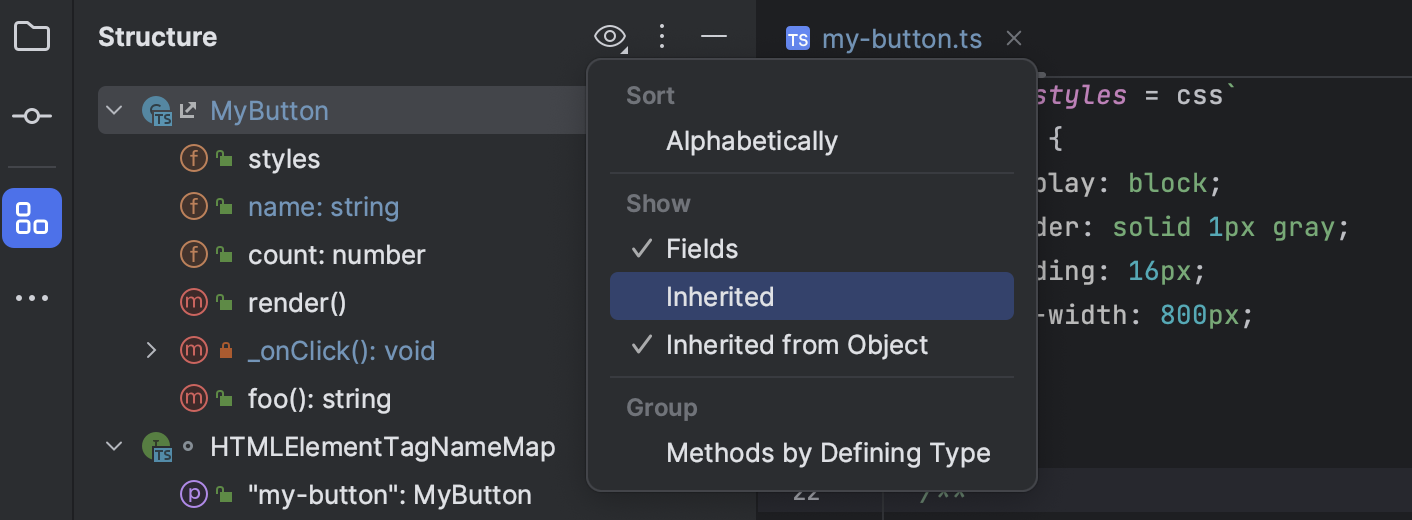1412x520 pixels.
Task: Expand the _onClick(): void node
Action: coord(152,350)
